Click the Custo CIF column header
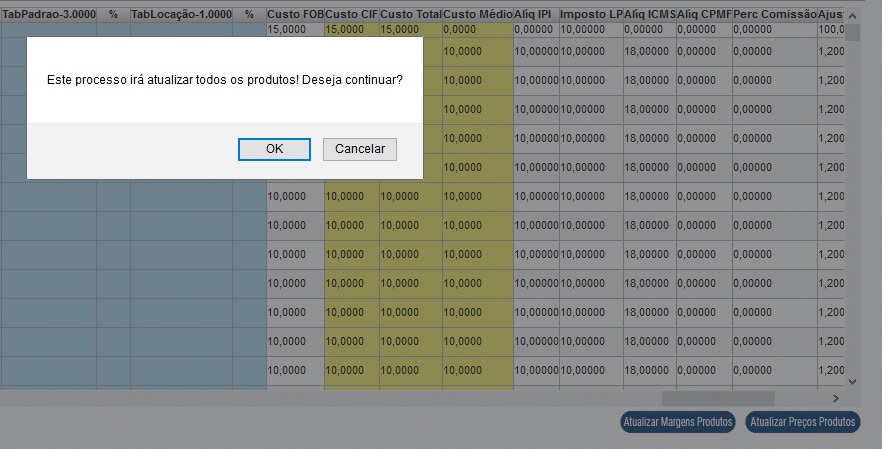This screenshot has height=449, width=882. [352, 14]
